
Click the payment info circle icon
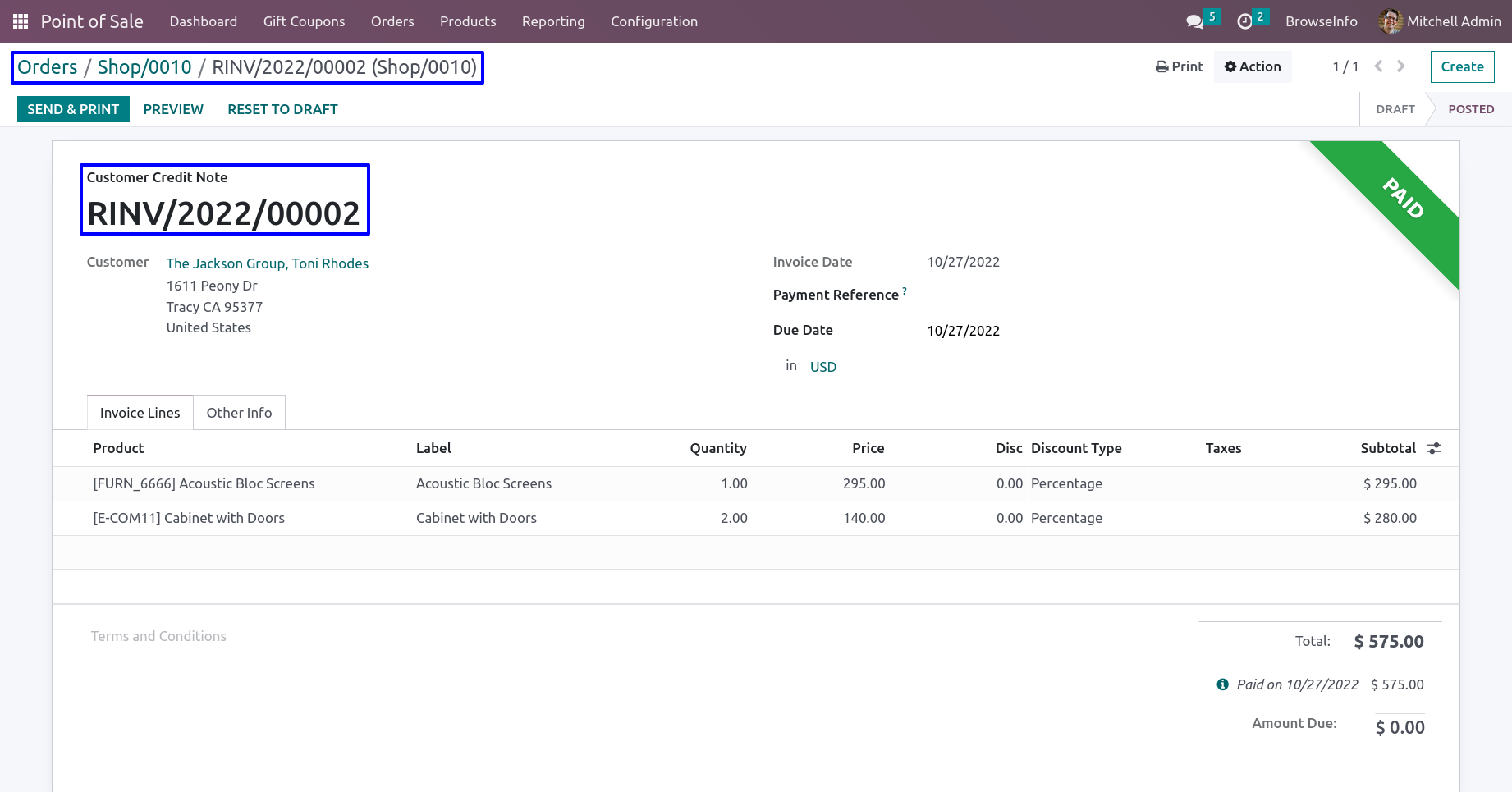(1222, 684)
